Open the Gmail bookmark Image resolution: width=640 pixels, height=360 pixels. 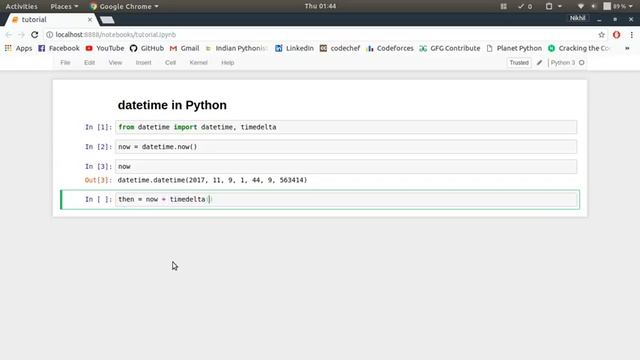[x=184, y=48]
